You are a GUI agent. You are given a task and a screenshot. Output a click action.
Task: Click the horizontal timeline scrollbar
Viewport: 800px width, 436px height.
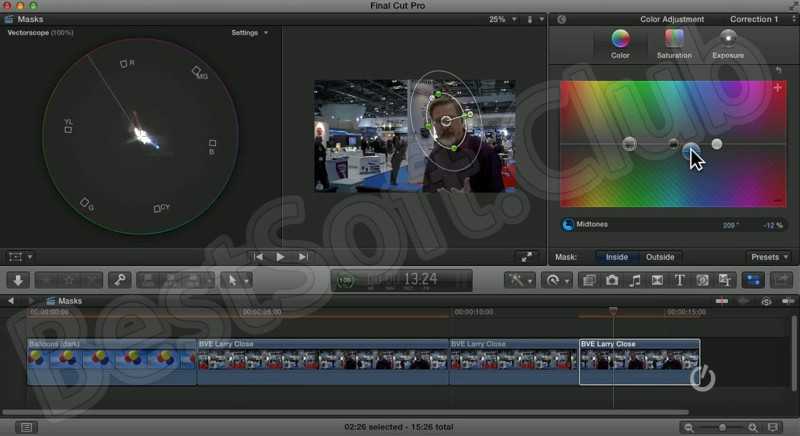point(345,412)
